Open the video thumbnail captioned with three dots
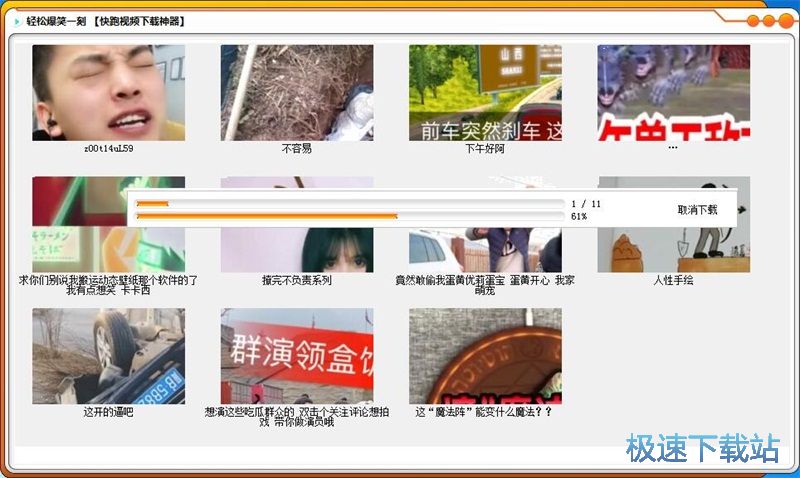The height and width of the screenshot is (478, 800). coord(673,93)
